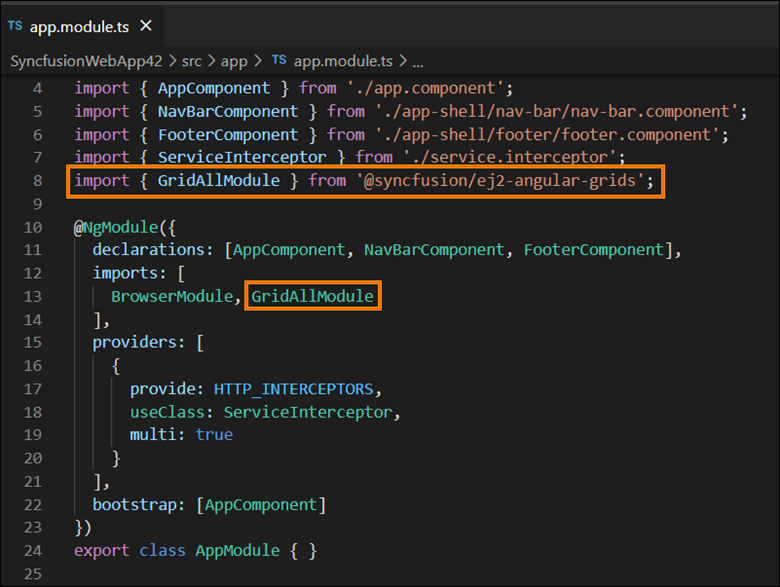The image size is (780, 587).
Task: Click the TS file icon in the breadcrumb
Action: [279, 61]
